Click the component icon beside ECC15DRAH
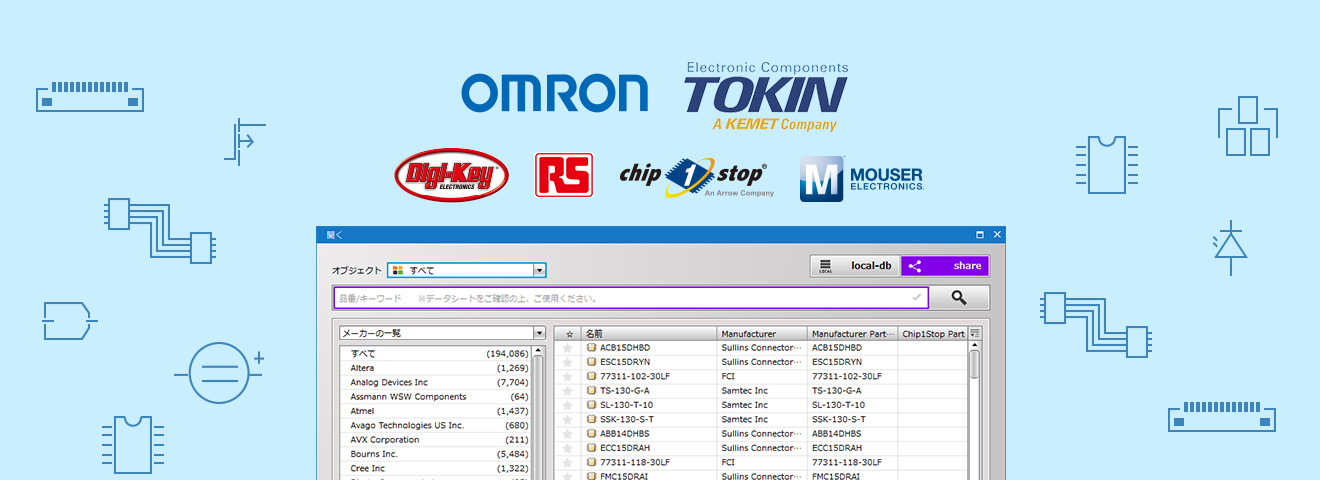The image size is (1320, 480). 592,448
